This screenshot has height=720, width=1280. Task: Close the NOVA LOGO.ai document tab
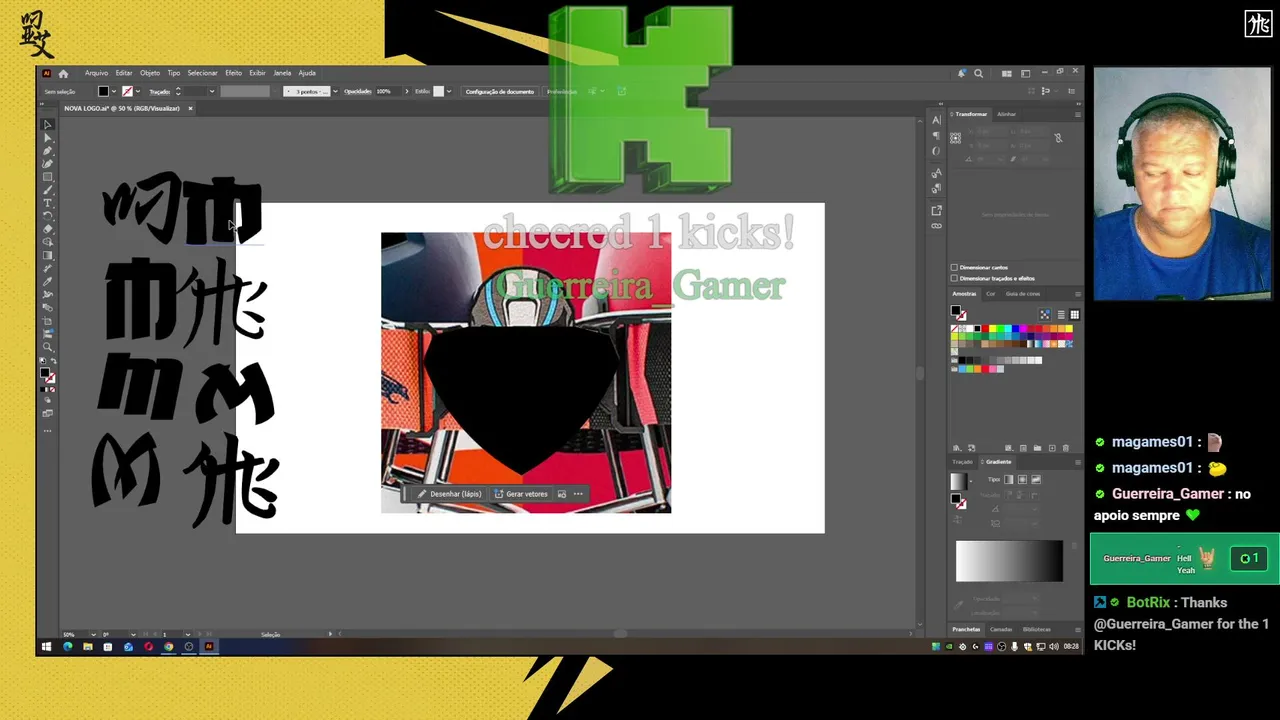[190, 108]
